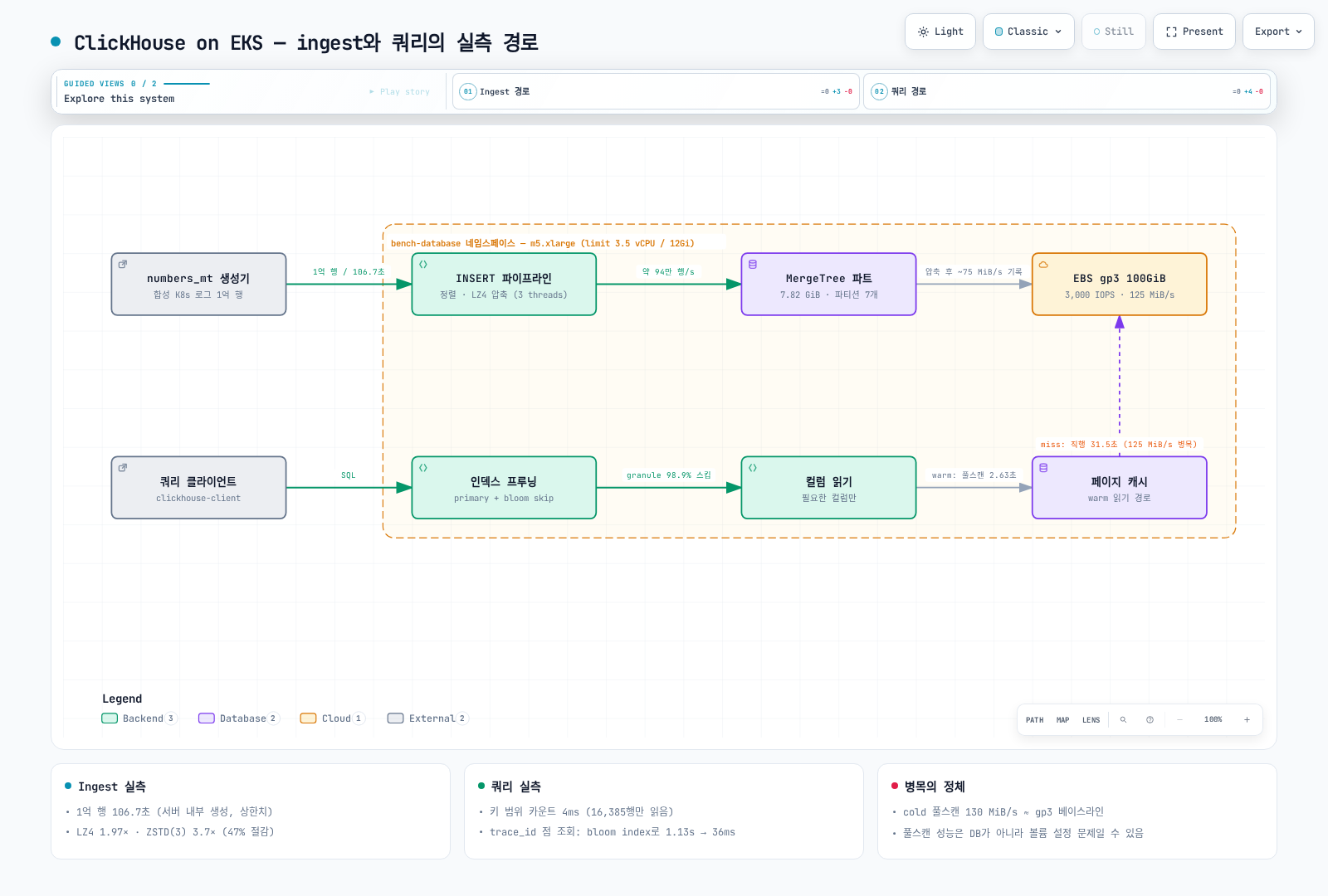Click the orange Cloud color swatch

(x=308, y=718)
